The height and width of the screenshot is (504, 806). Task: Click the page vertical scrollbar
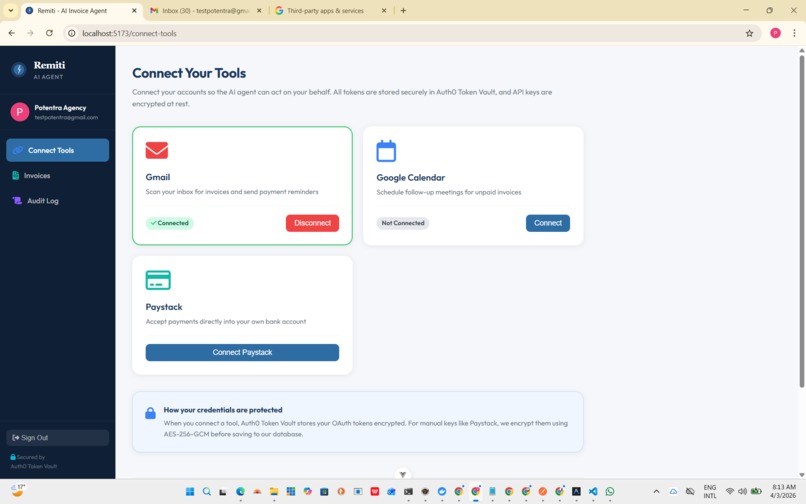tap(801, 221)
